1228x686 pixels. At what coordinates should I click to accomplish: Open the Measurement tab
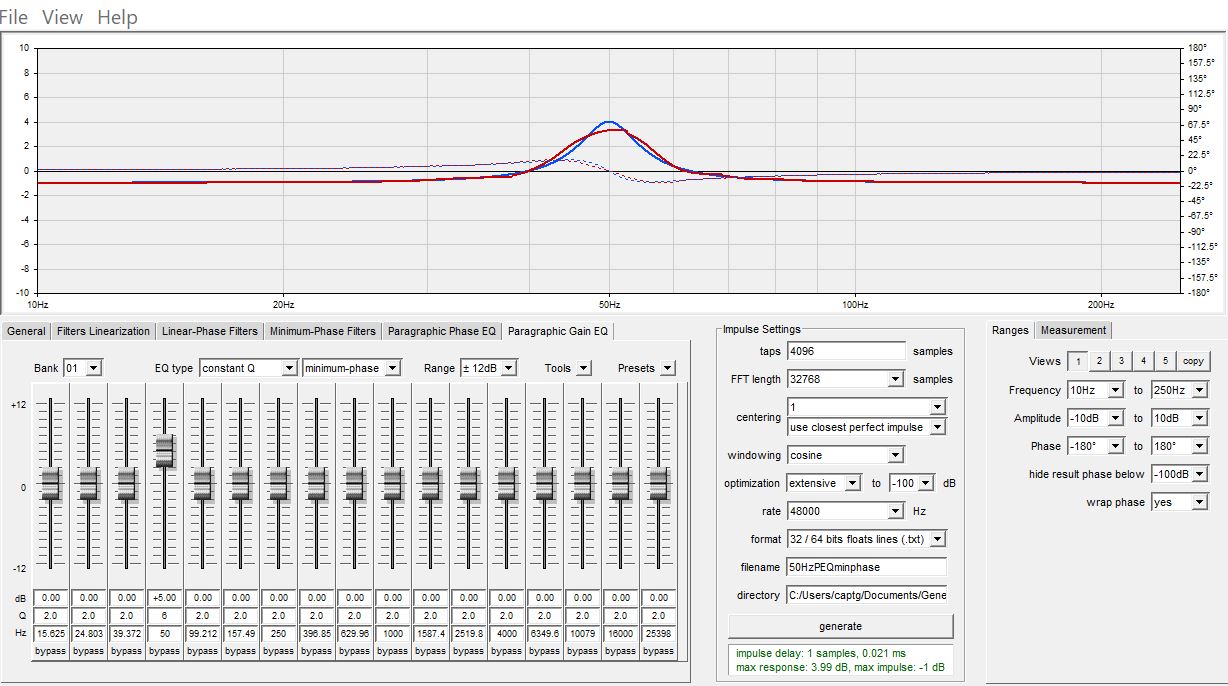coord(1073,330)
